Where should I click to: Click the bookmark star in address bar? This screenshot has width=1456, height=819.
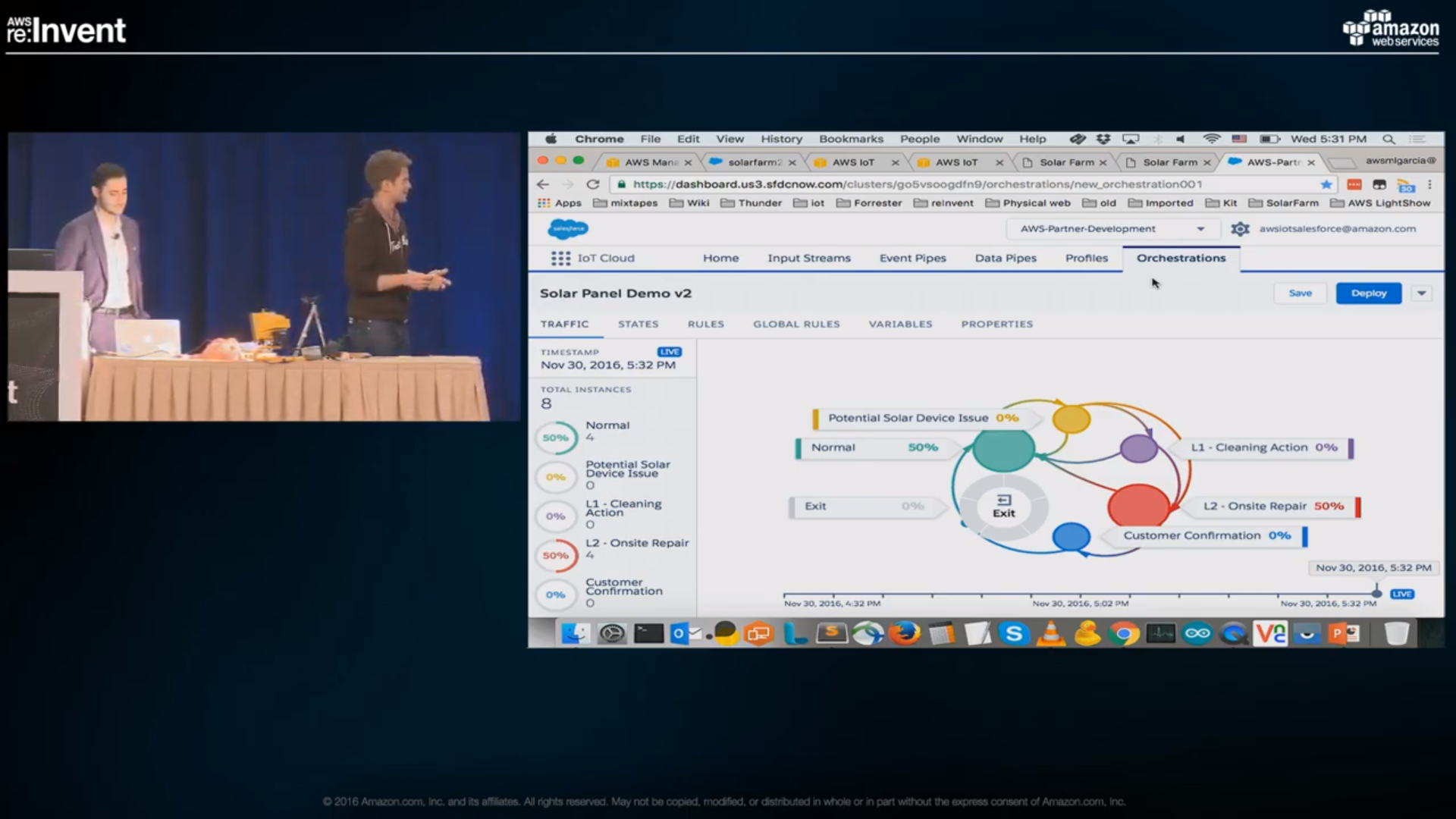1326,184
